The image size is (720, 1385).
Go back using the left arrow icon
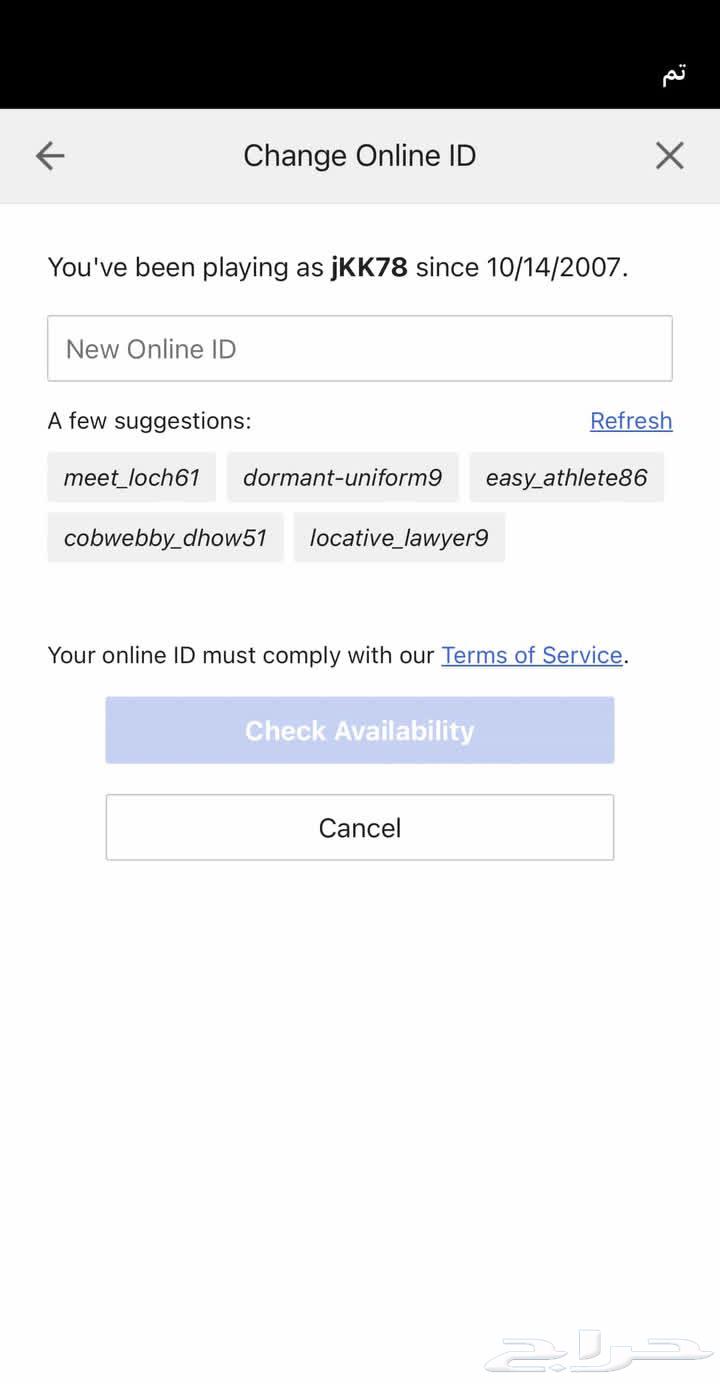click(50, 155)
